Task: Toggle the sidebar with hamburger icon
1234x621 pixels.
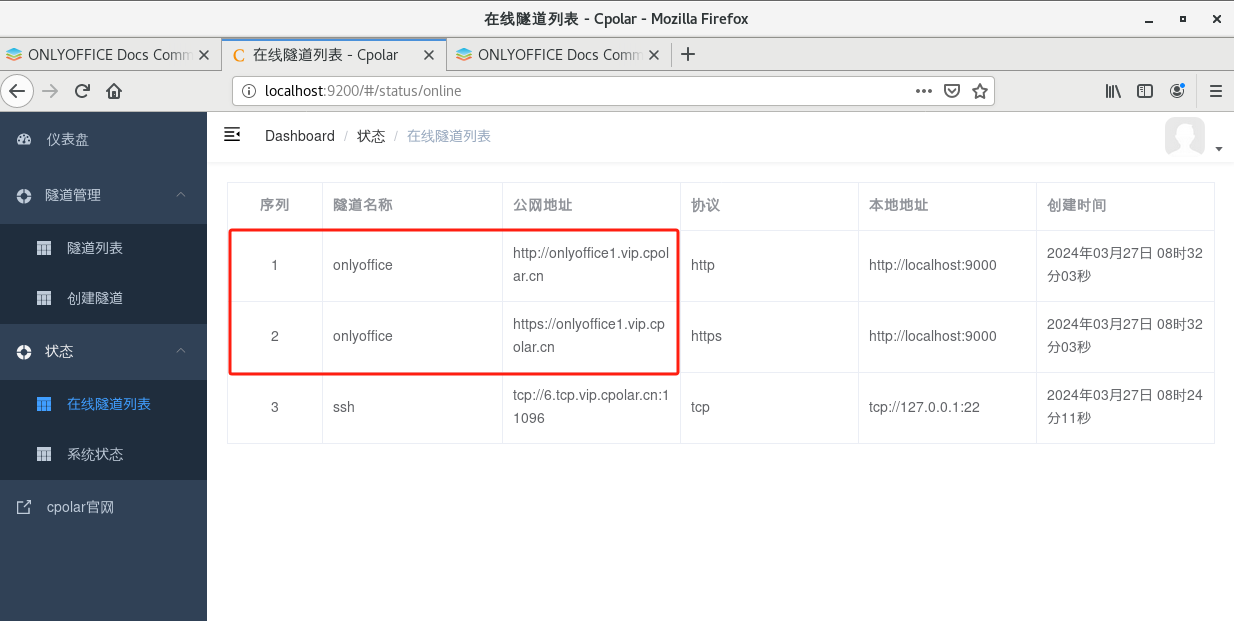Action: [x=232, y=134]
